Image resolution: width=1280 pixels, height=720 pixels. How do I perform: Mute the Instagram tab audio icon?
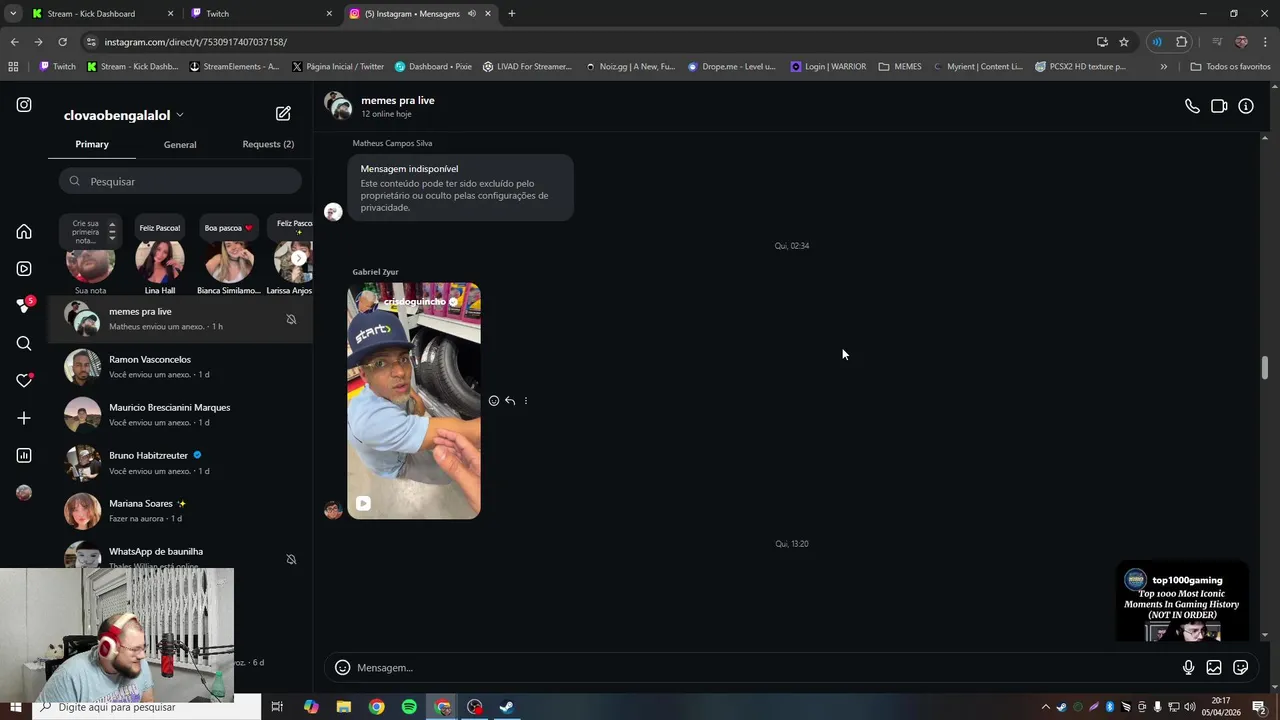471,14
